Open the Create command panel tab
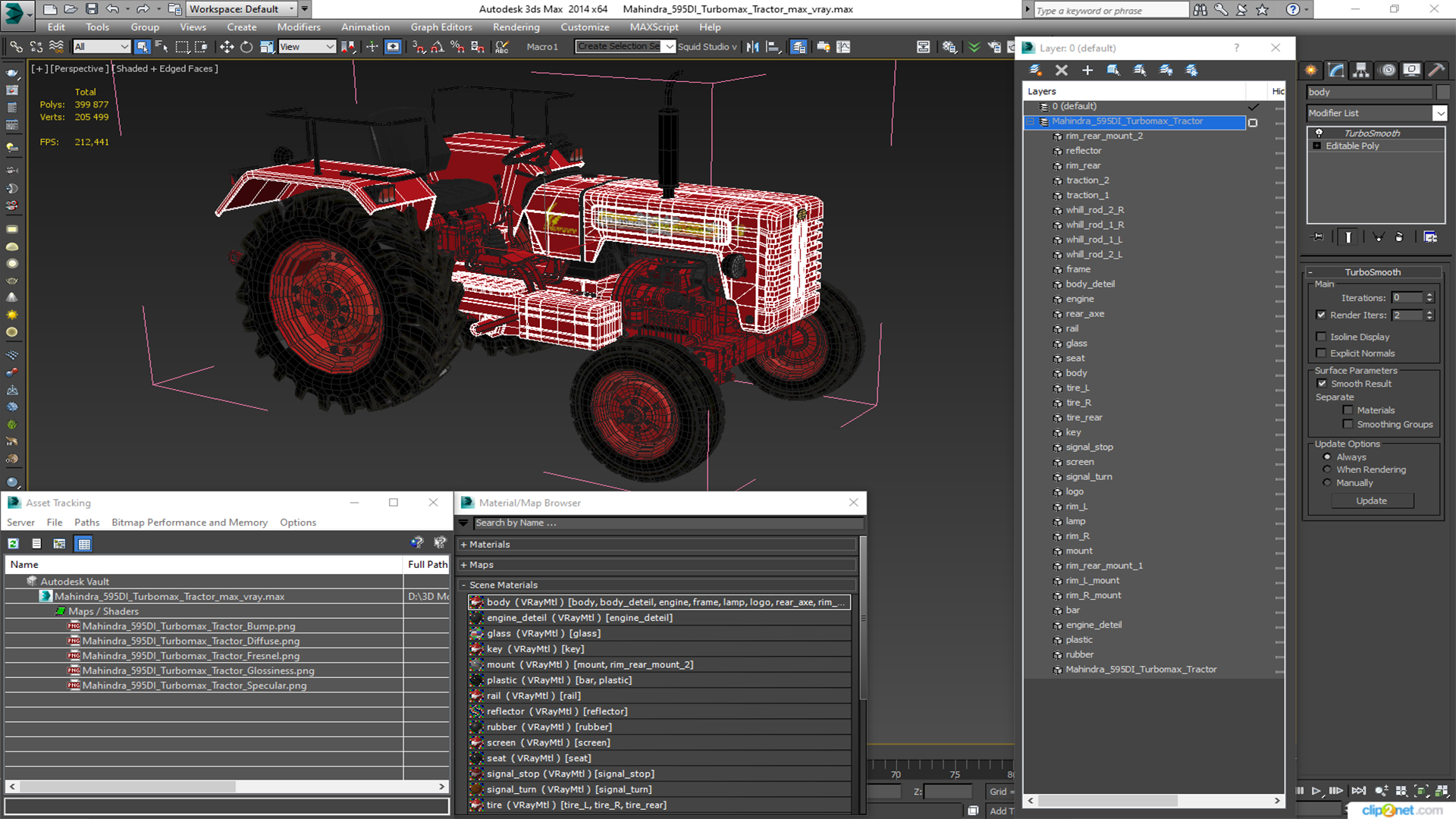1456x819 pixels. (x=1311, y=70)
